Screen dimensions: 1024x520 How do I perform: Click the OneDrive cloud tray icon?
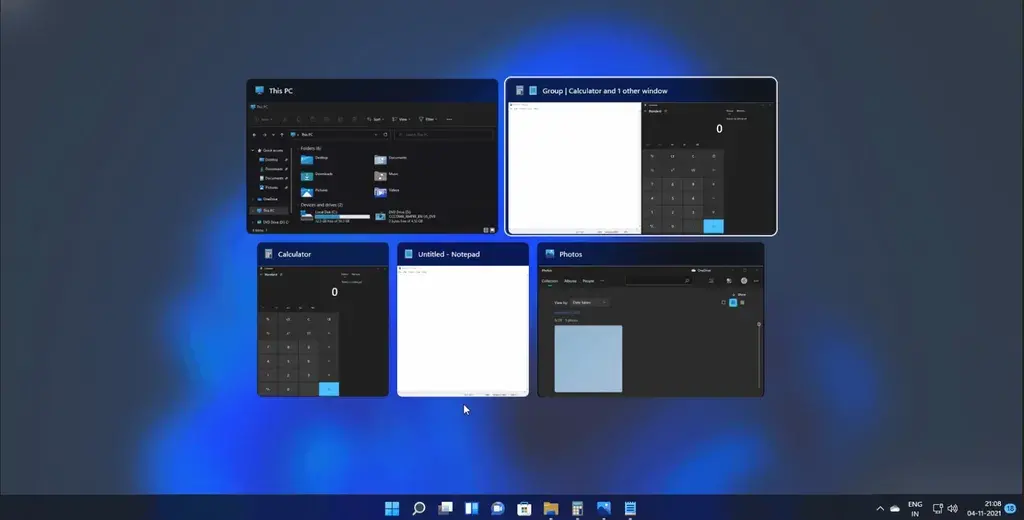click(x=895, y=508)
